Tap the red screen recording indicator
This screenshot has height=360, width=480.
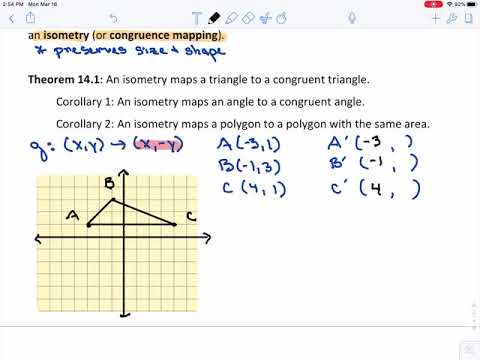pos(433,4)
